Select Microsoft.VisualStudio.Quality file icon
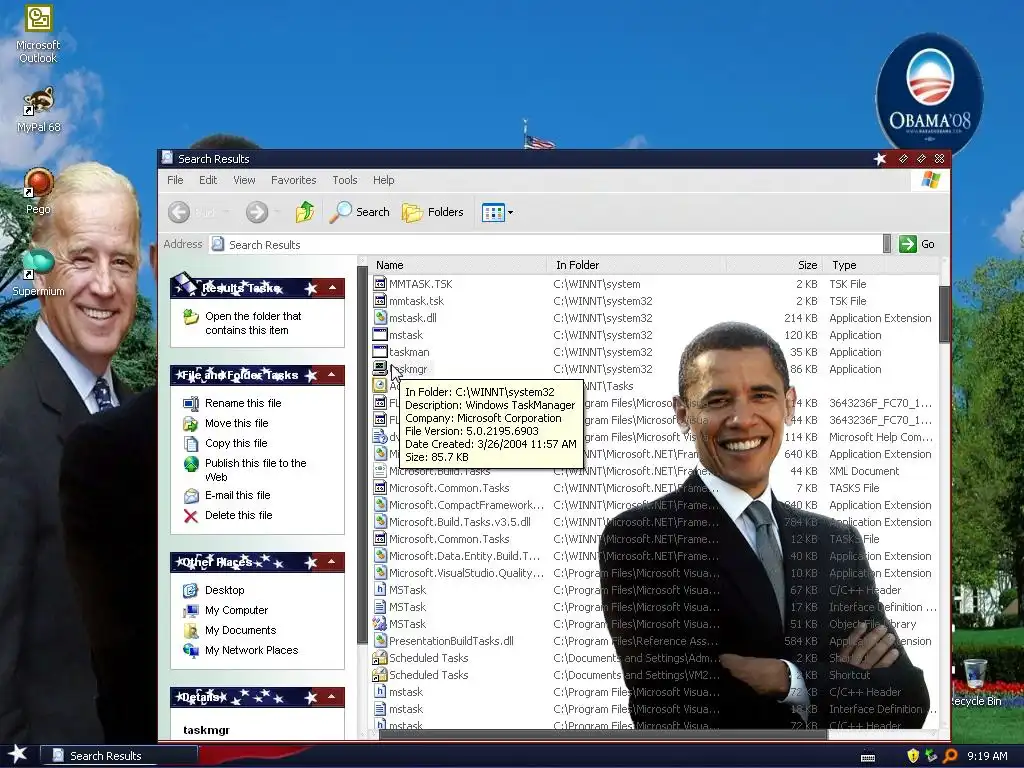This screenshot has height=768, width=1024. pyautogui.click(x=379, y=573)
